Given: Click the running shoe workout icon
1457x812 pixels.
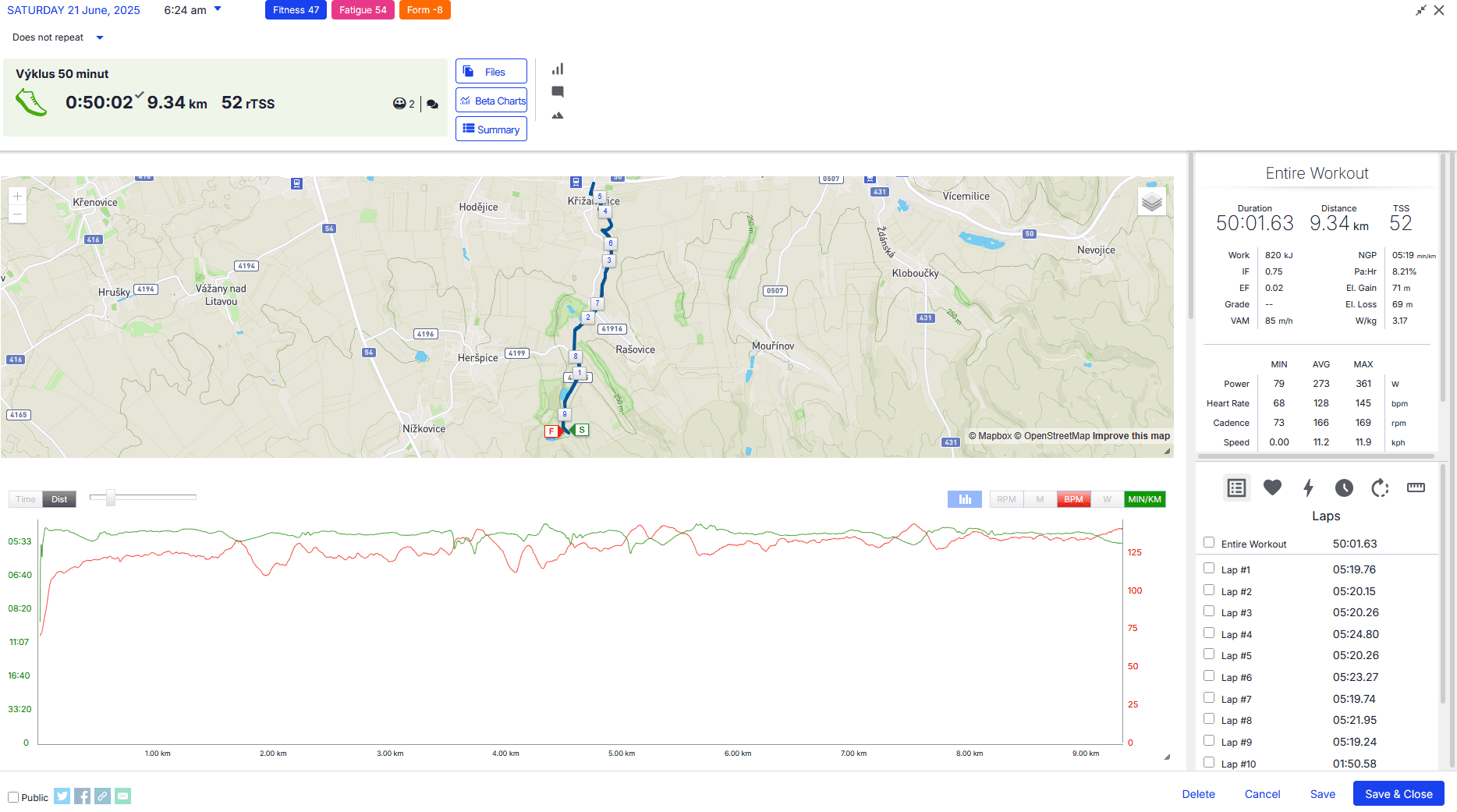Looking at the screenshot, I should click(x=31, y=102).
